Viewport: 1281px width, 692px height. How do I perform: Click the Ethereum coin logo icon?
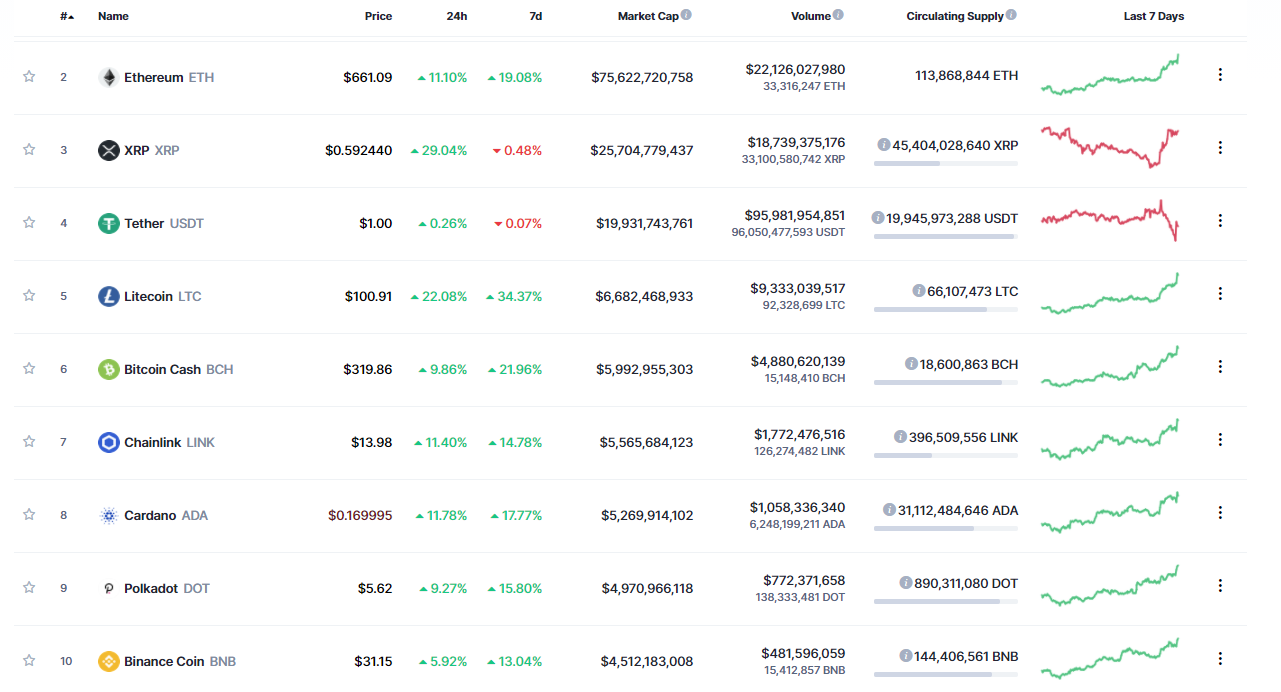108,77
